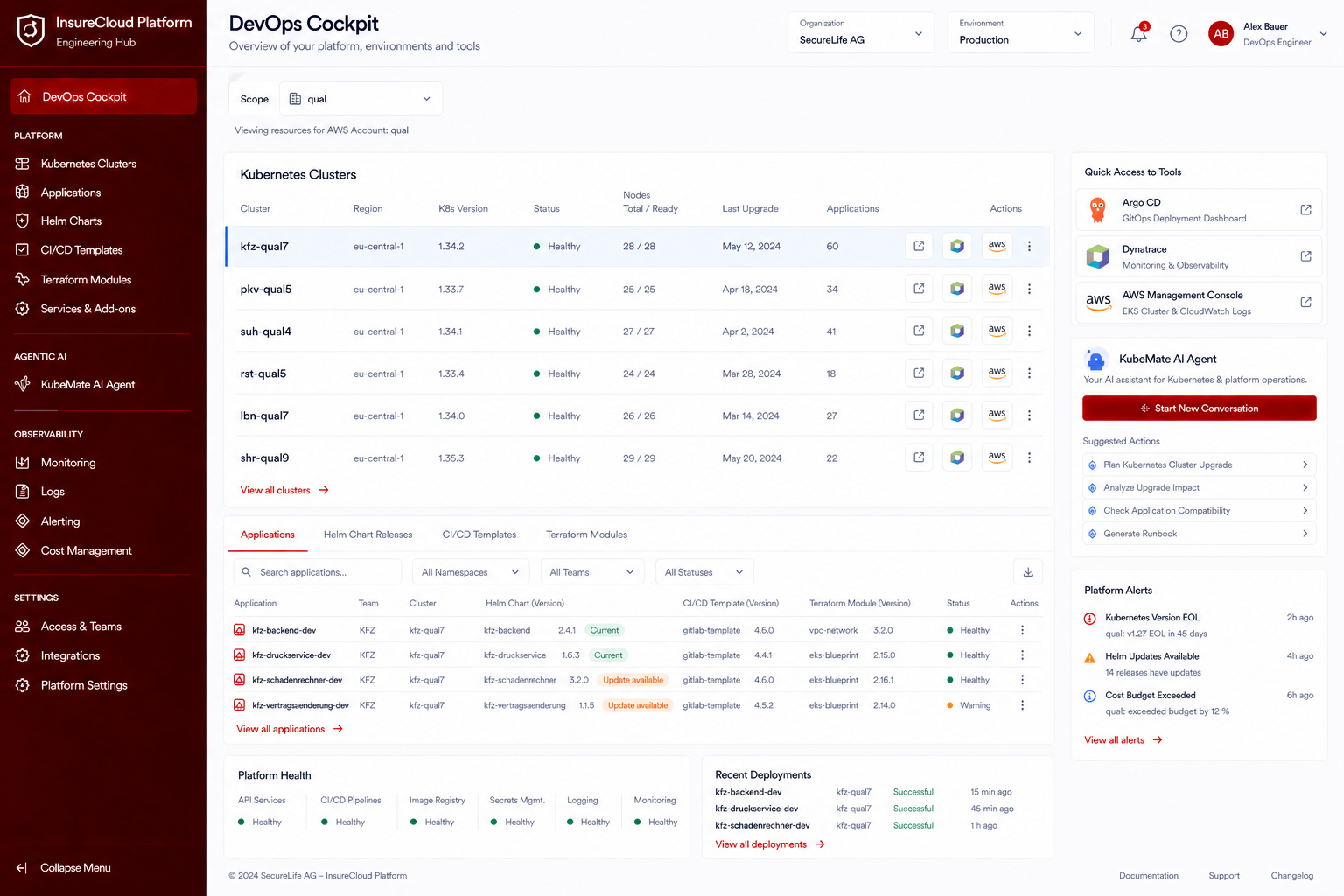Select the Applications tab

click(x=268, y=535)
